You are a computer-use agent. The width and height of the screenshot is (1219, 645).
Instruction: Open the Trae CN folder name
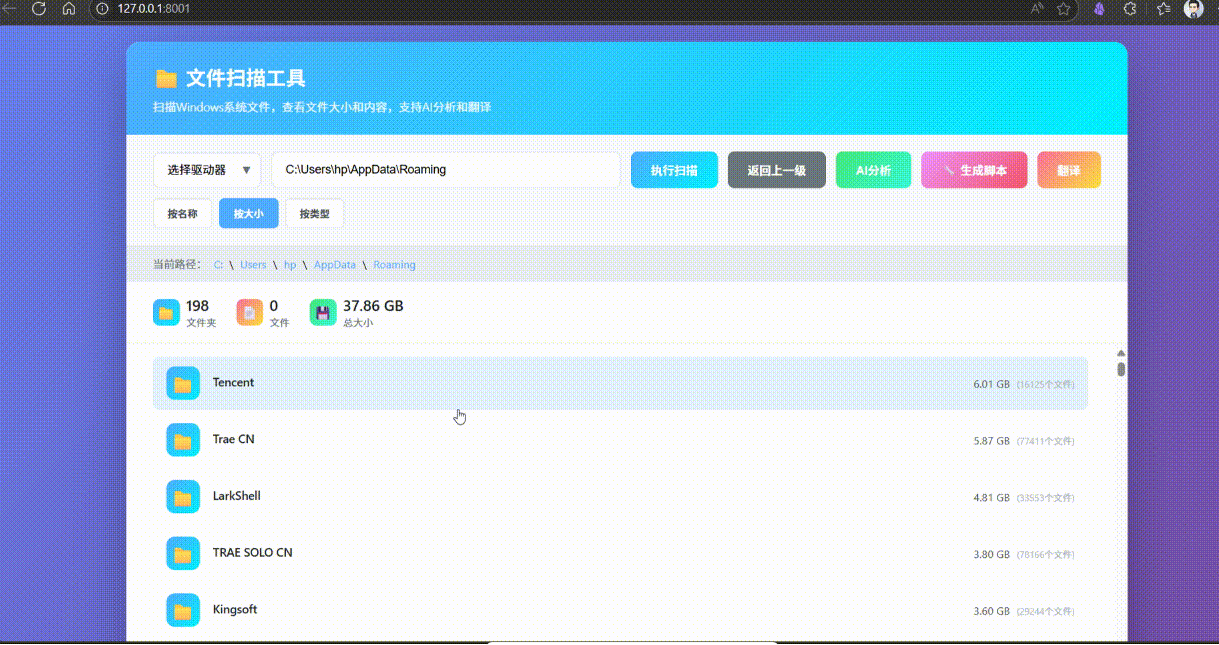233,440
